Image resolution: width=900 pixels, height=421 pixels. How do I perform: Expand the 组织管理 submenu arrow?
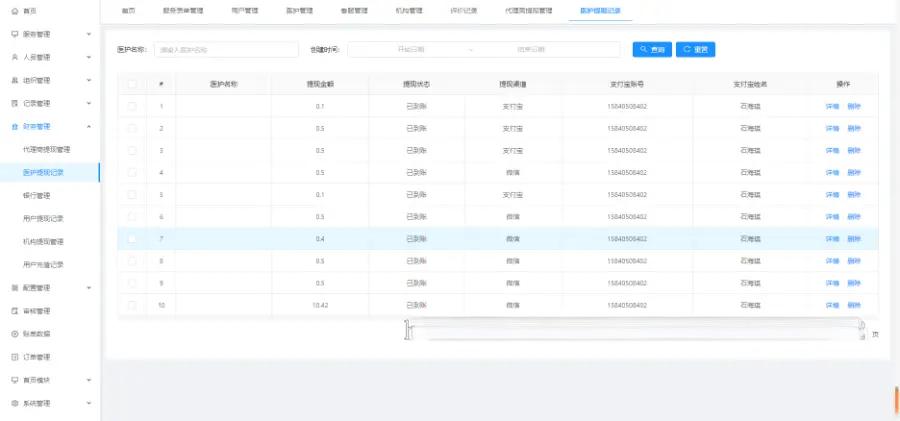(88, 80)
